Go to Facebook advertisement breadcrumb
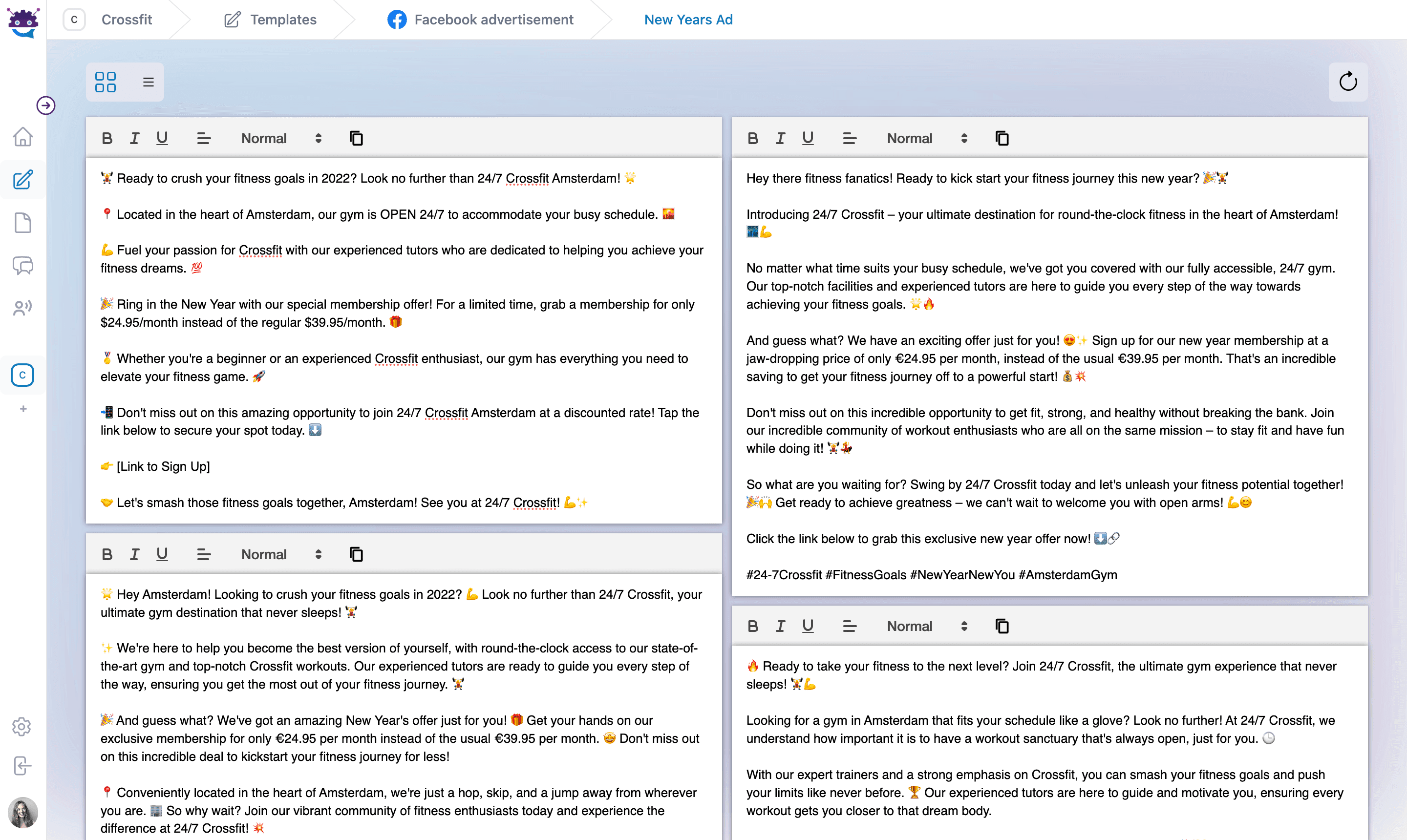The width and height of the screenshot is (1407, 840). point(494,19)
